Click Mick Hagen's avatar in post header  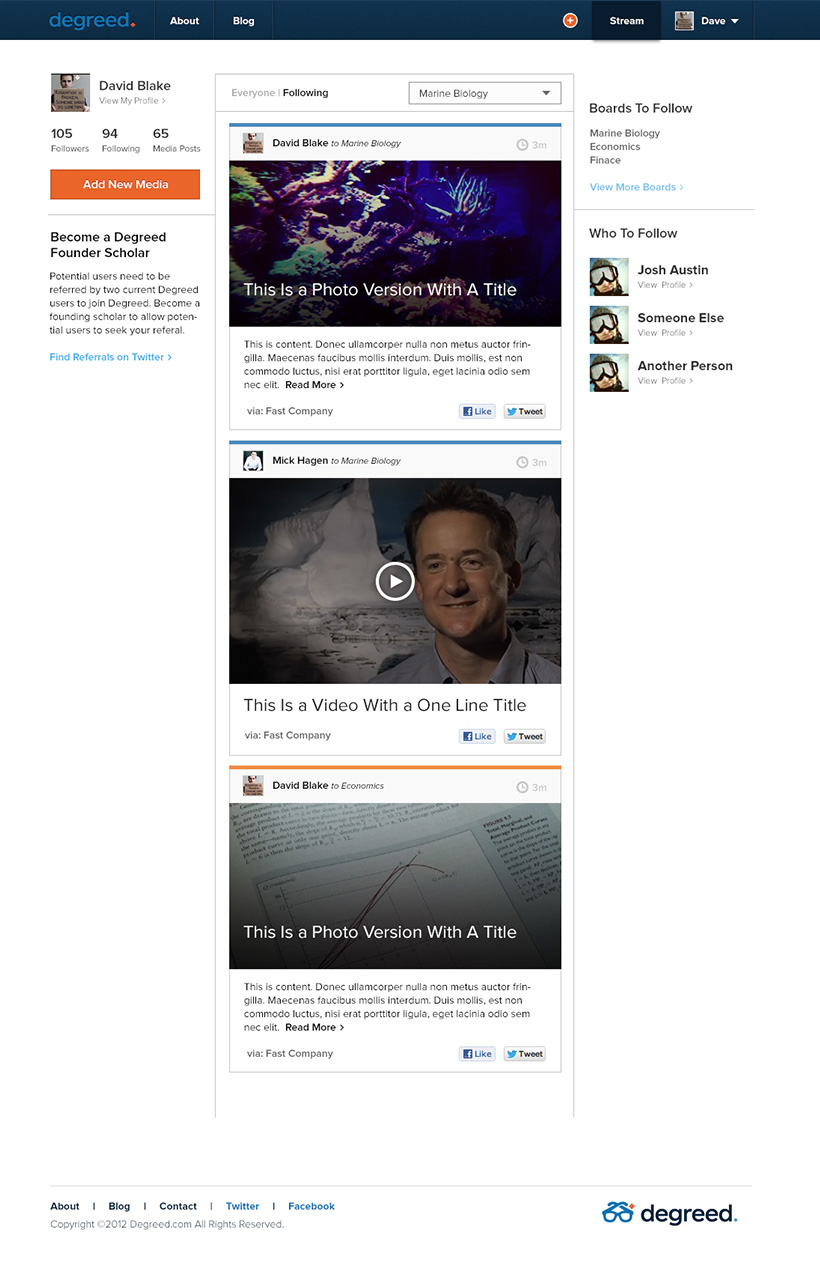(x=253, y=461)
